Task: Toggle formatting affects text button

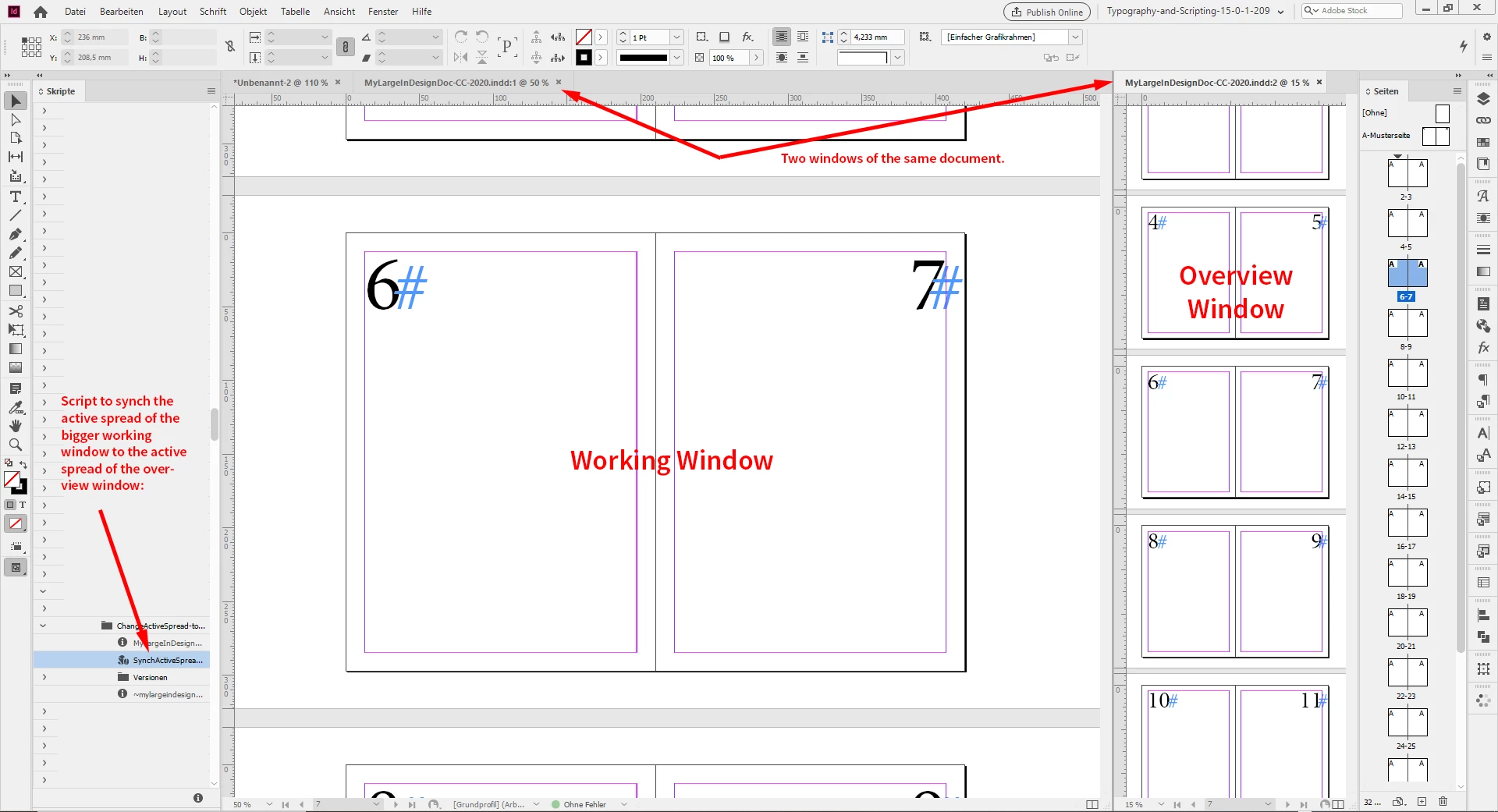Action: (23, 505)
